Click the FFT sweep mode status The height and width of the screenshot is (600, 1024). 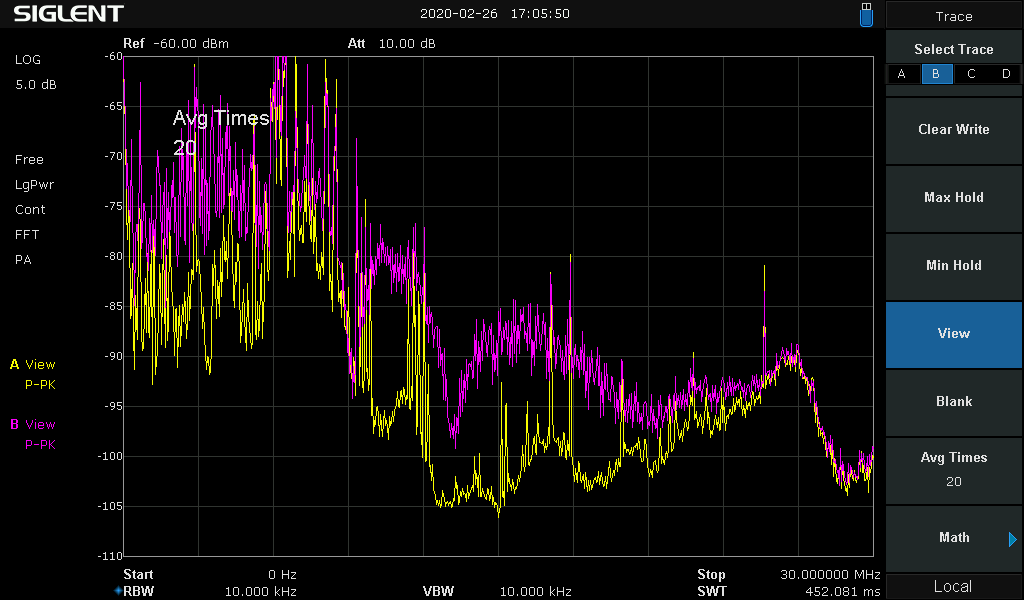point(27,234)
